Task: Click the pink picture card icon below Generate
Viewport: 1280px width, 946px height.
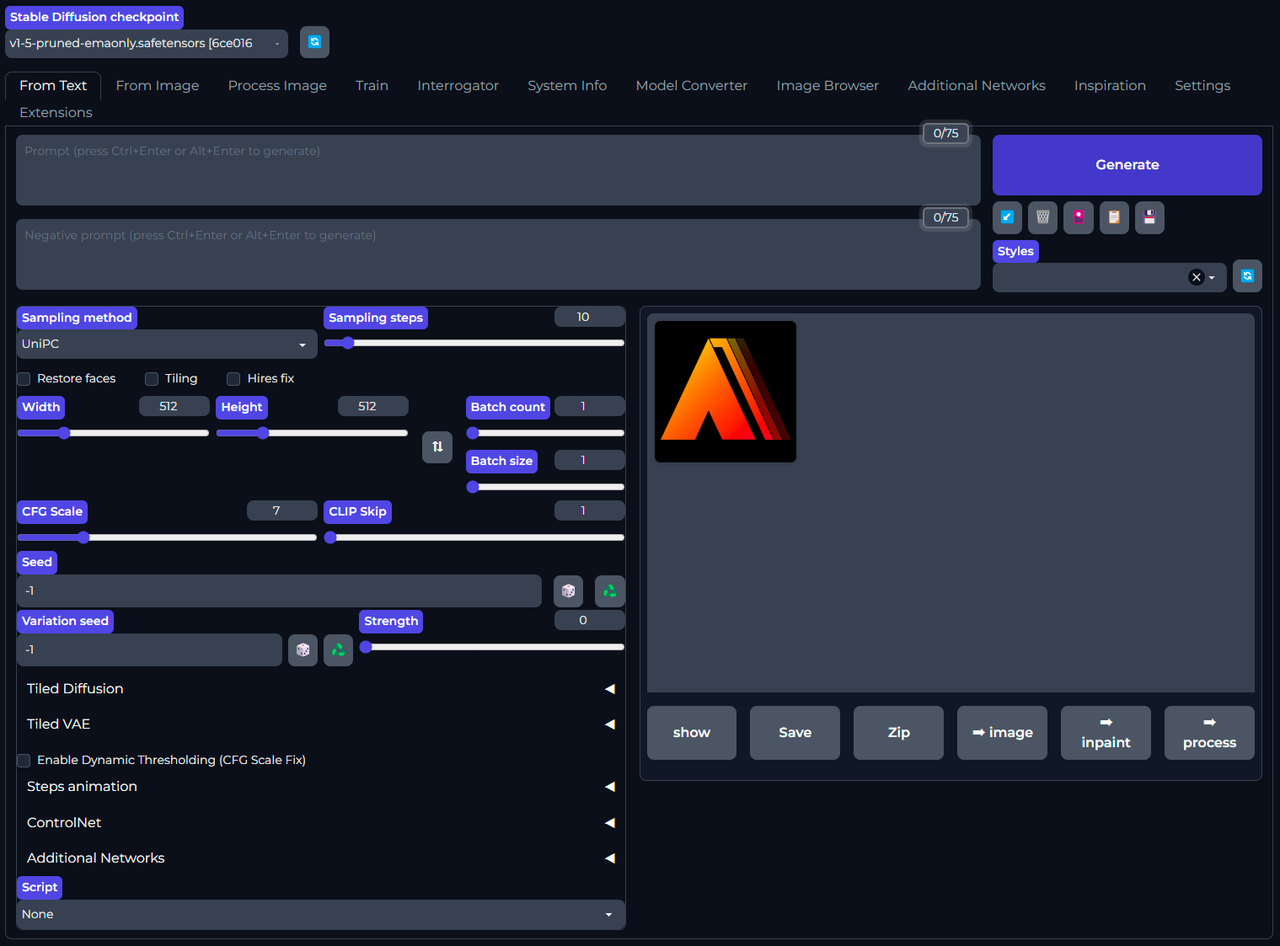Action: coord(1078,217)
